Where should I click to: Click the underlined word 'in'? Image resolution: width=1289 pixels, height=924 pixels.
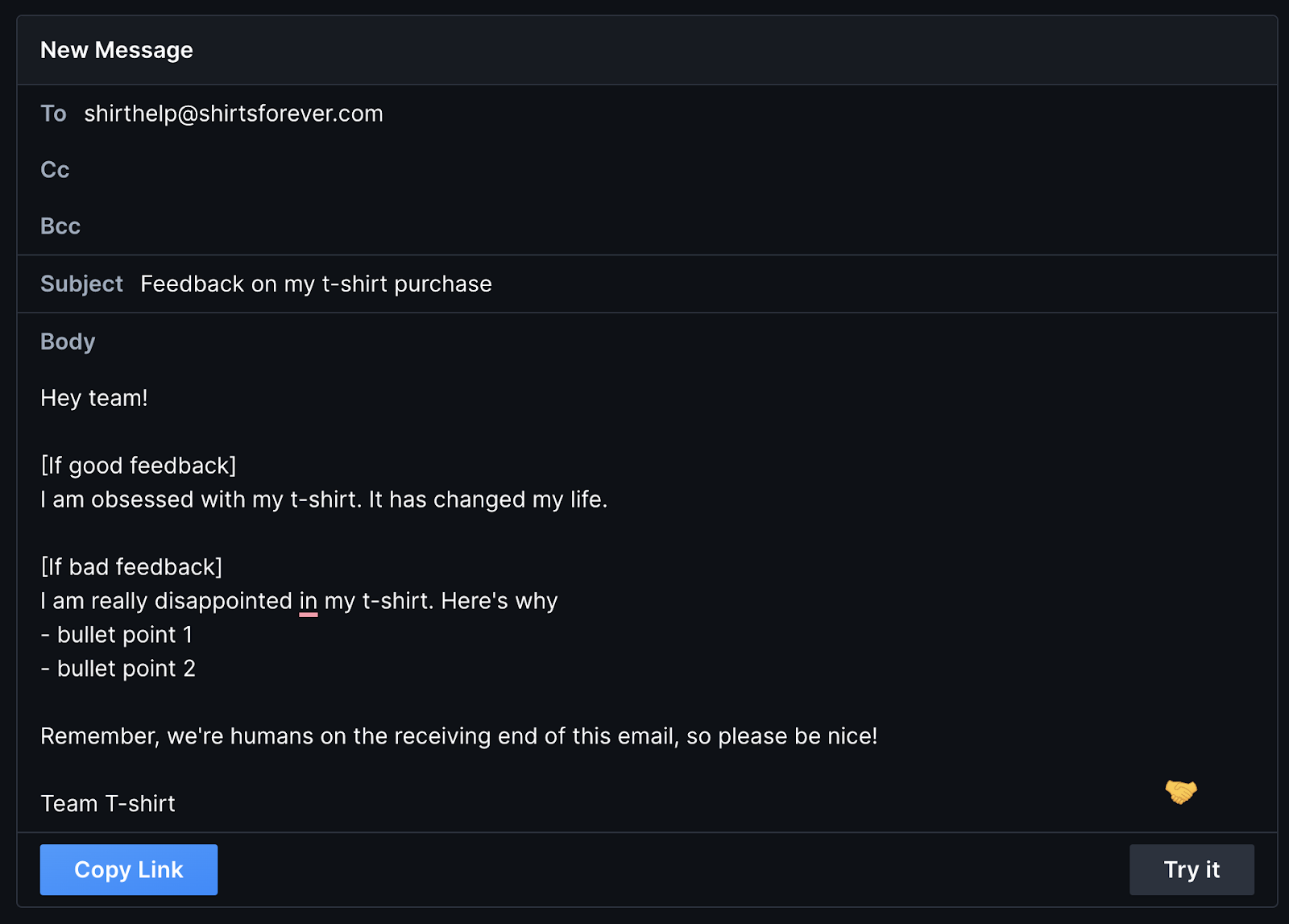click(x=308, y=601)
